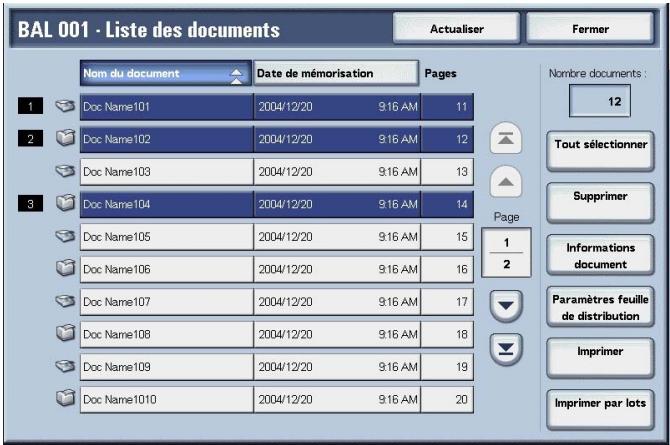Select the Doc Name108 row

pyautogui.click(x=277, y=334)
